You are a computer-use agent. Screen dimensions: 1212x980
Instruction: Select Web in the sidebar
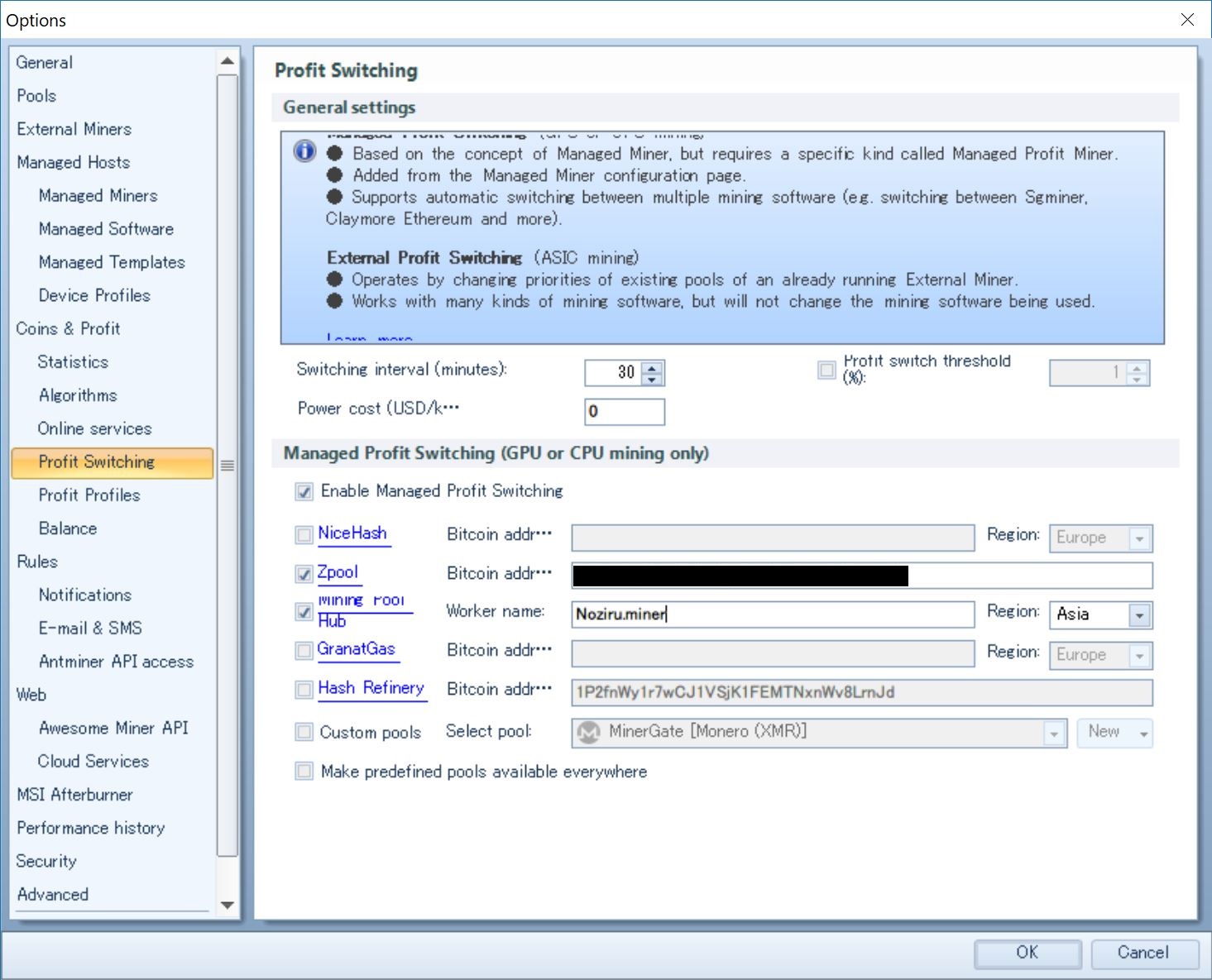31,695
